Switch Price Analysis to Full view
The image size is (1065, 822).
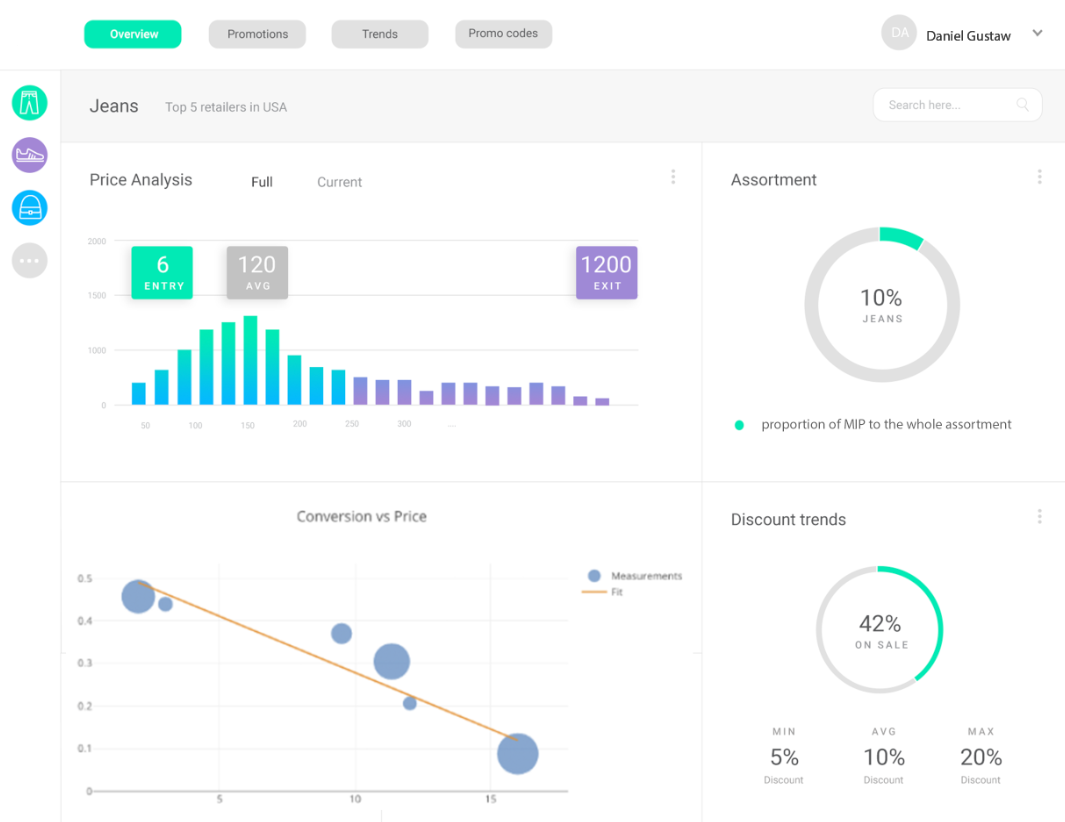click(261, 182)
